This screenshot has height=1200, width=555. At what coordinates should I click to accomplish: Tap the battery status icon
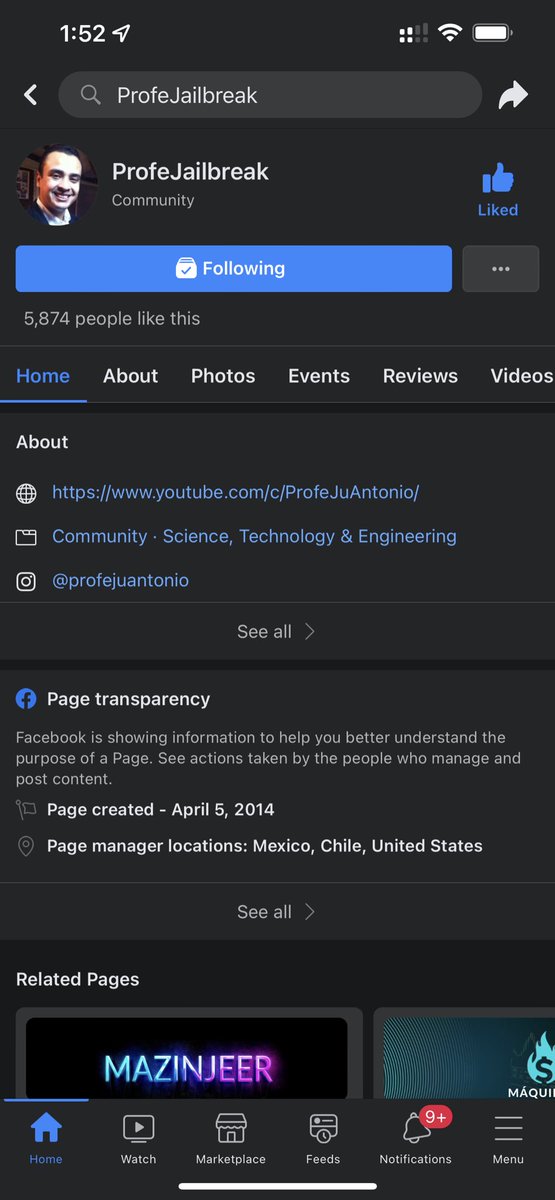(492, 33)
